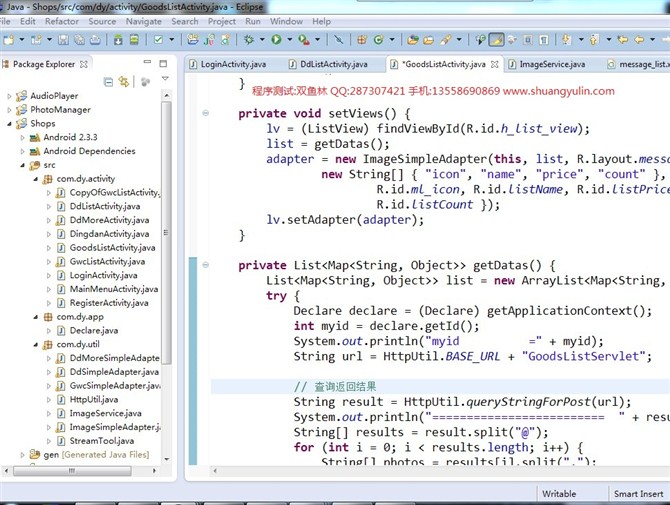670x505 pixels.
Task: Toggle code folding for setViews method
Action: point(206,113)
